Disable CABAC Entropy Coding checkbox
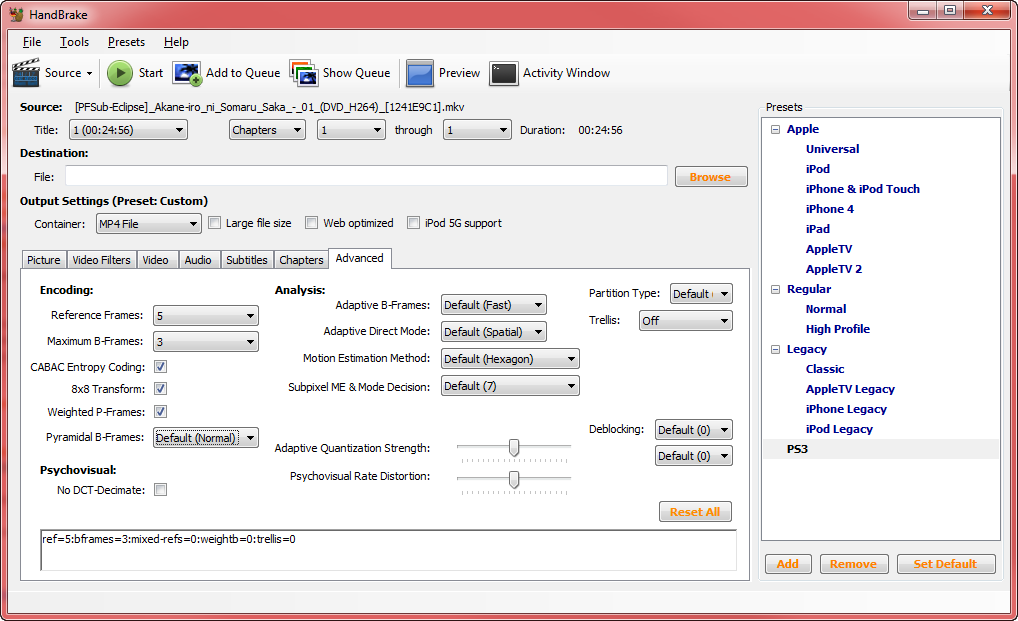The height and width of the screenshot is (621, 1018). (x=160, y=367)
